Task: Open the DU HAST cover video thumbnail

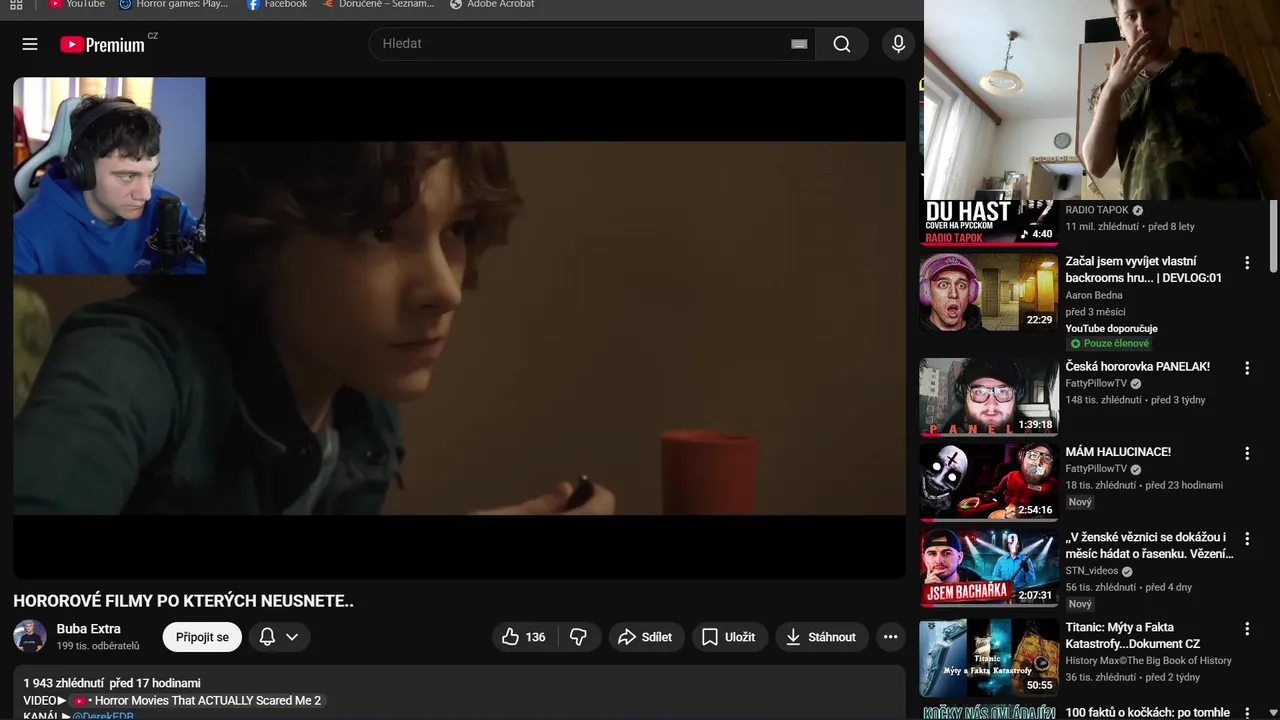Action: pyautogui.click(x=989, y=222)
